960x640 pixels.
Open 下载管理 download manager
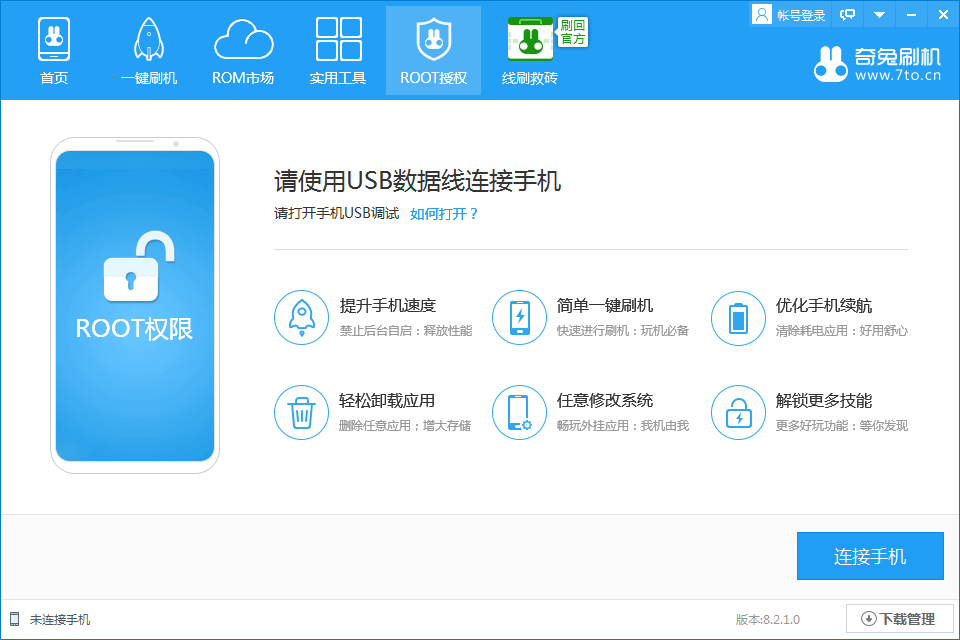pyautogui.click(x=899, y=619)
